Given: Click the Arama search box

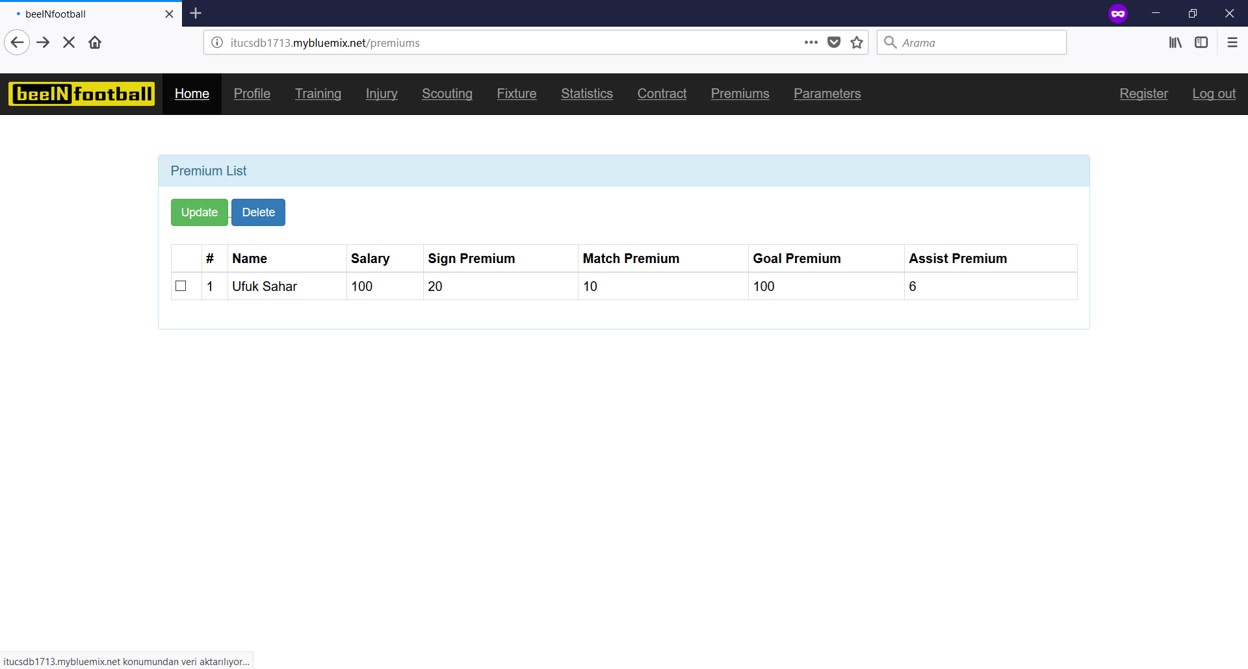Looking at the screenshot, I should (971, 42).
